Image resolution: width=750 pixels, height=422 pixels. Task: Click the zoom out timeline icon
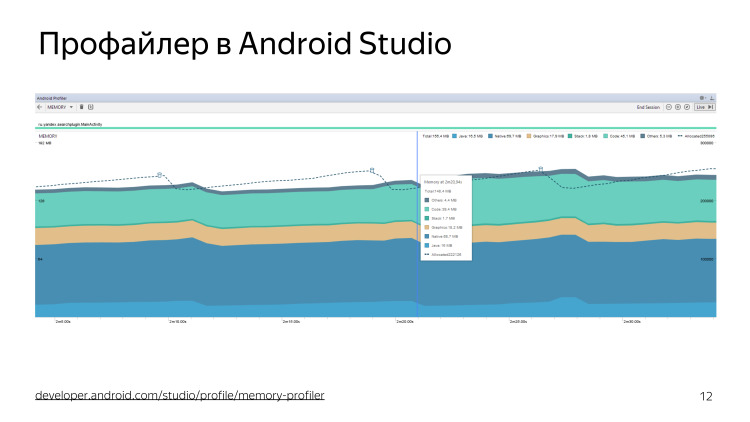[x=669, y=107]
